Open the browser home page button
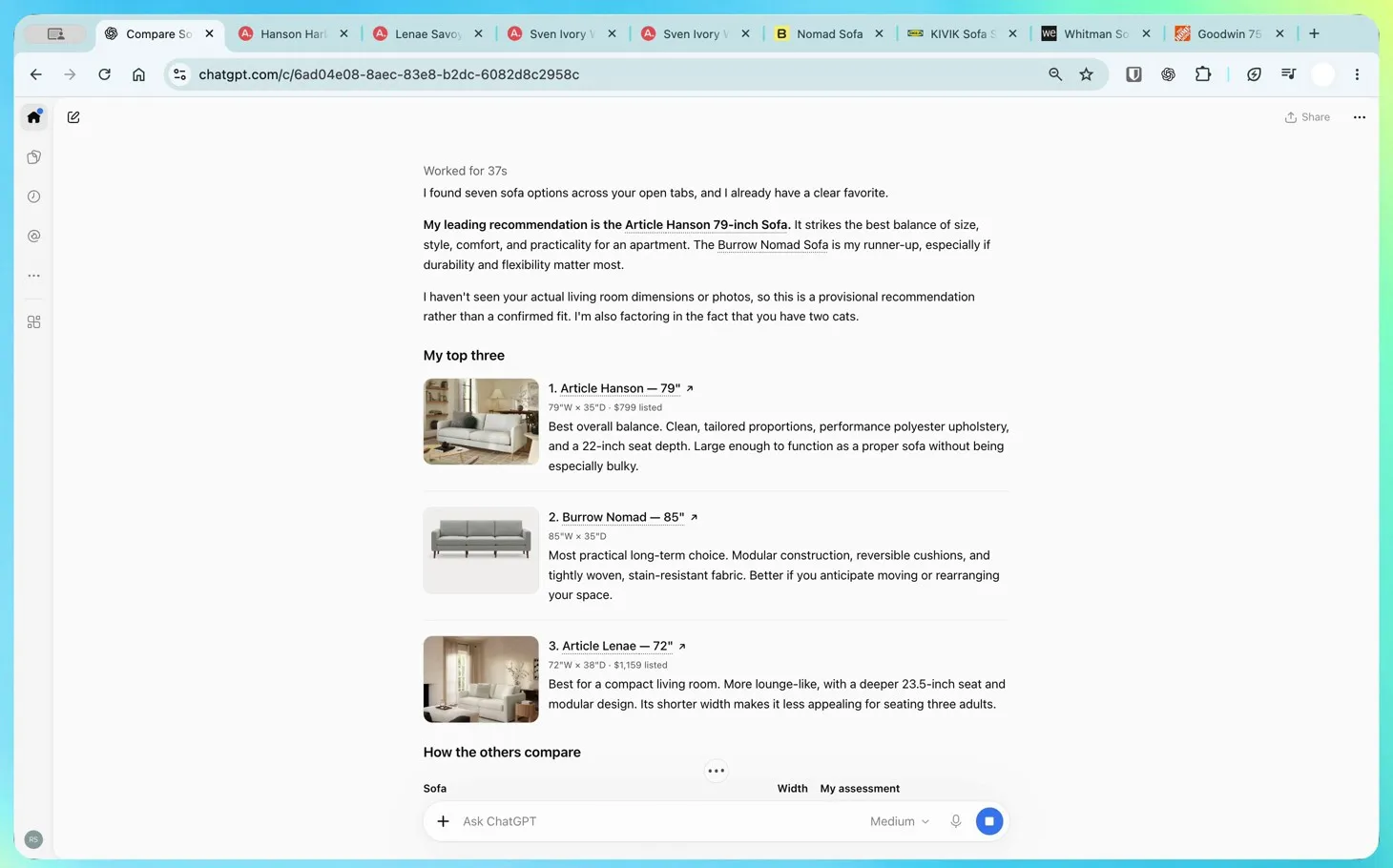 (138, 74)
